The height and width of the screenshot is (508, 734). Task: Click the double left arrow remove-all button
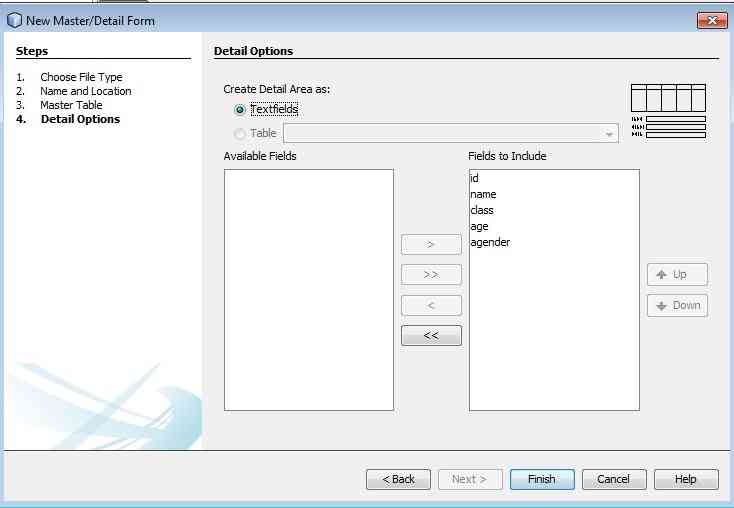[431, 335]
